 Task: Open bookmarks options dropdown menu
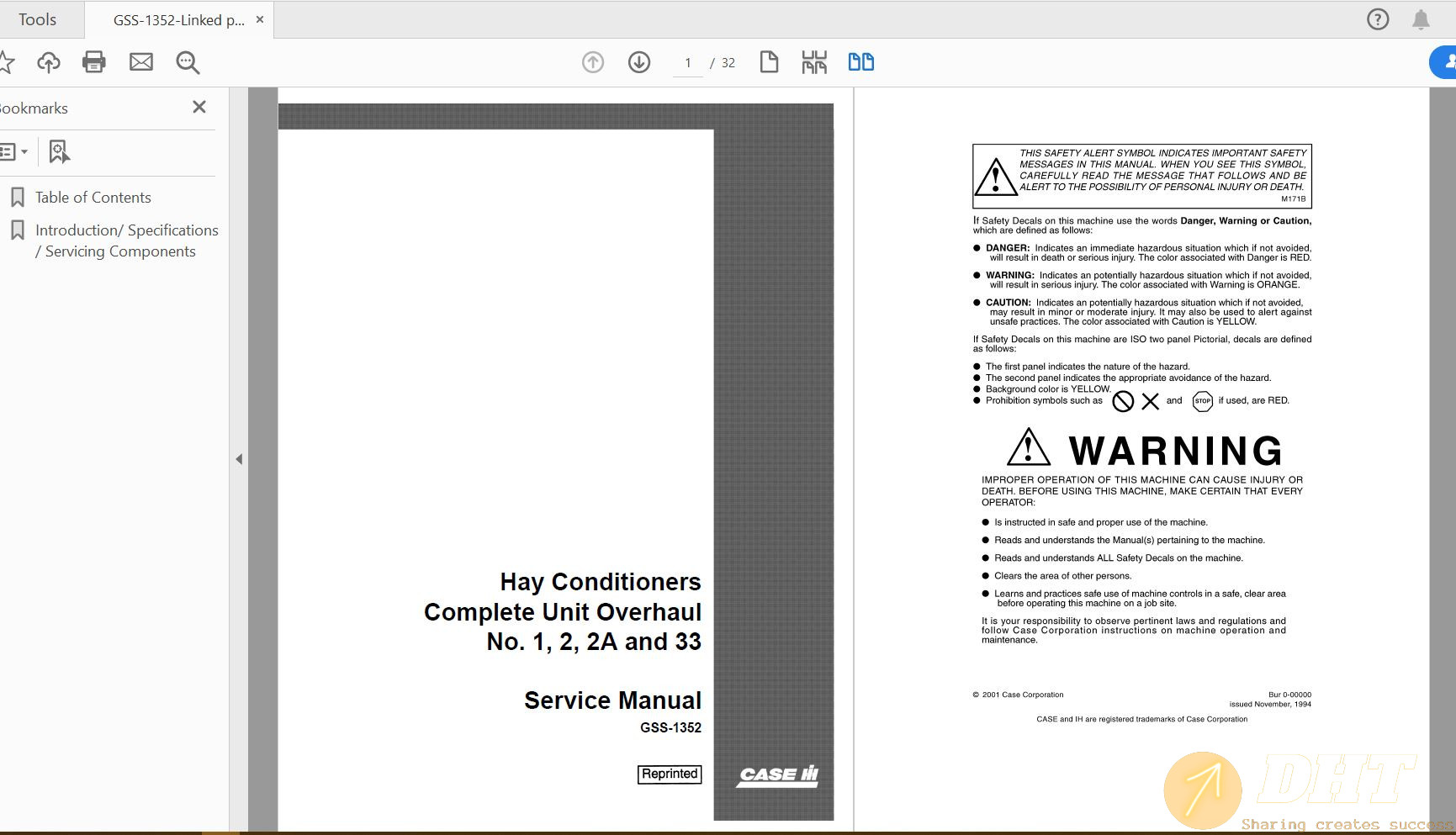(14, 152)
